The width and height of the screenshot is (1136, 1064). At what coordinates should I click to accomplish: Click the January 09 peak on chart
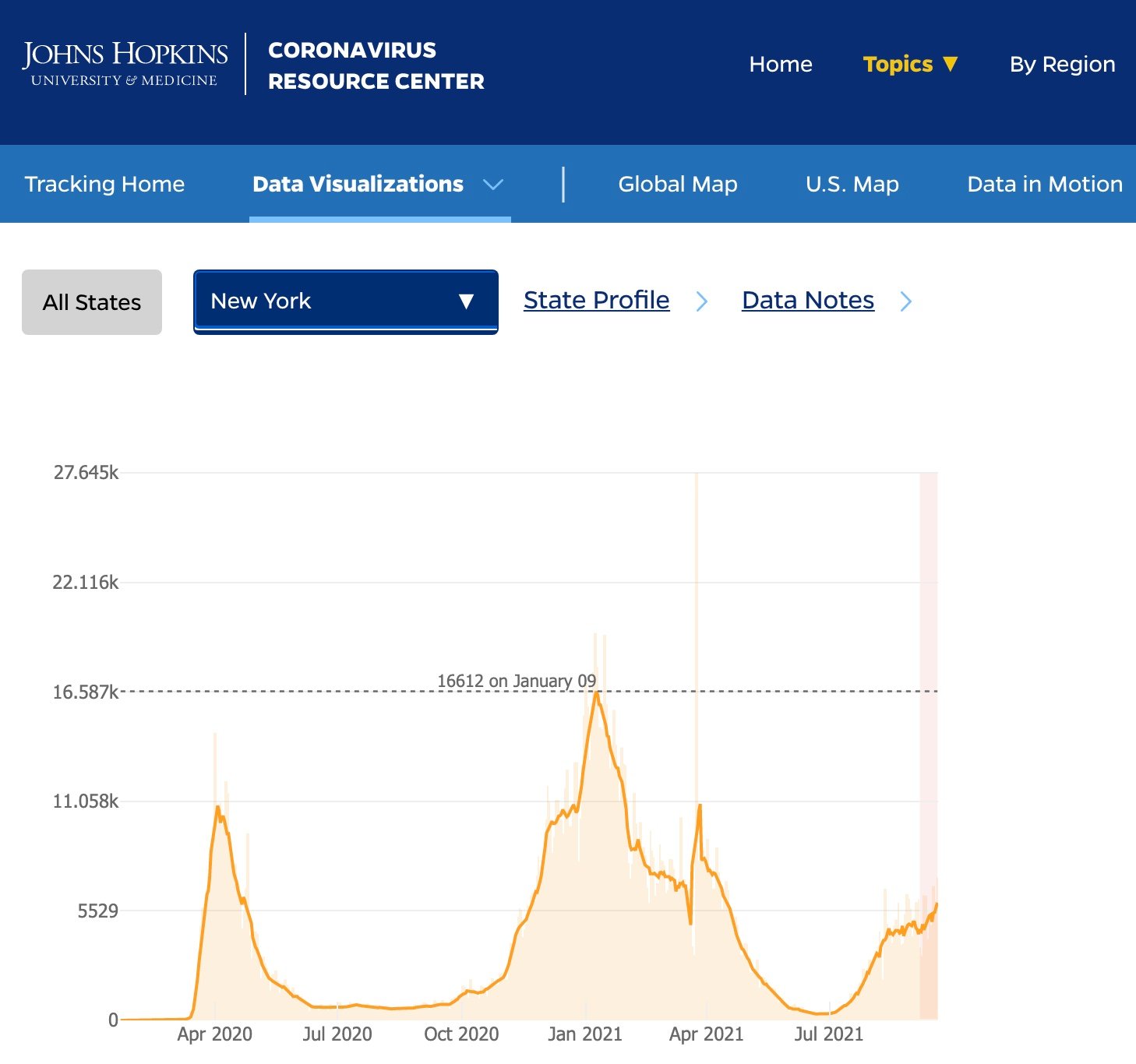(x=597, y=692)
